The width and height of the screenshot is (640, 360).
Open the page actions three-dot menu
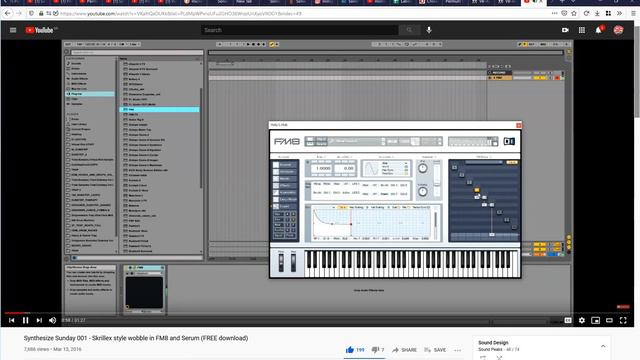(x=554, y=13)
